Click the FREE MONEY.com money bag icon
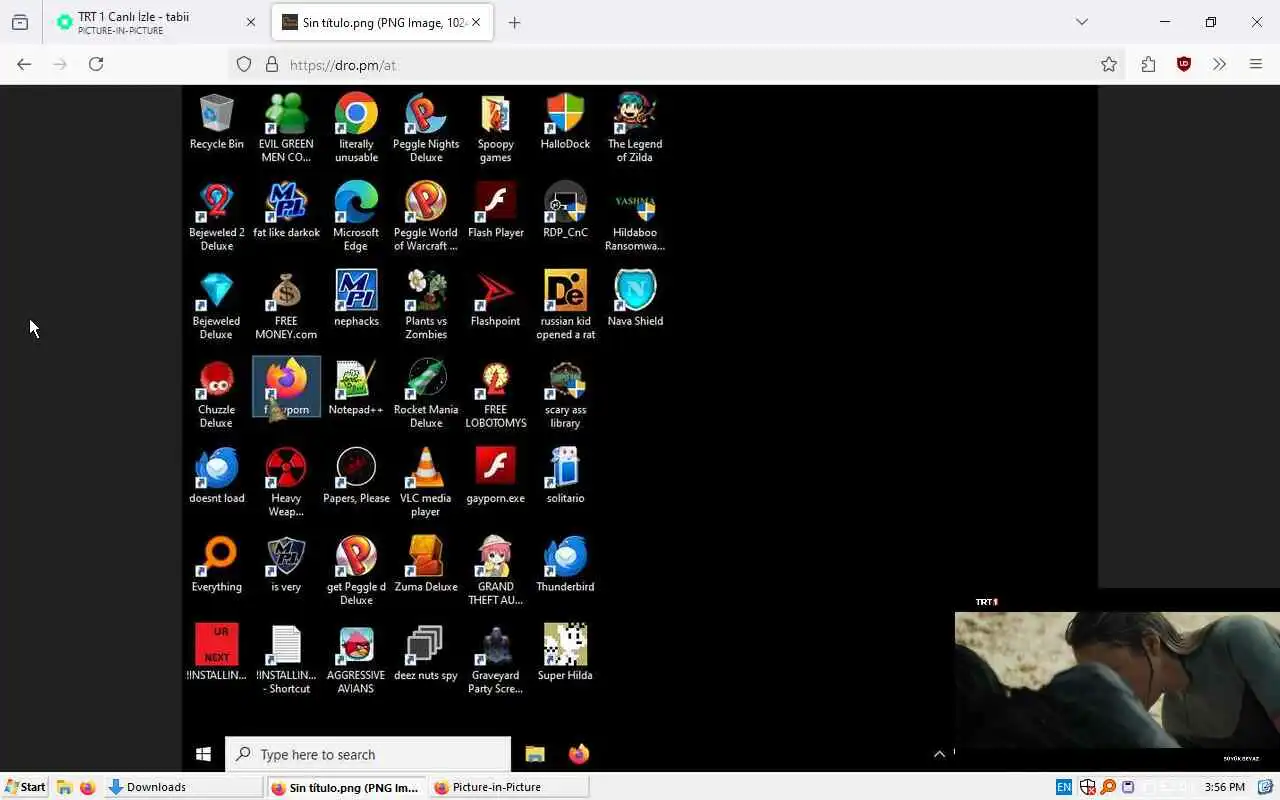The width and height of the screenshot is (1280, 800). 286,306
